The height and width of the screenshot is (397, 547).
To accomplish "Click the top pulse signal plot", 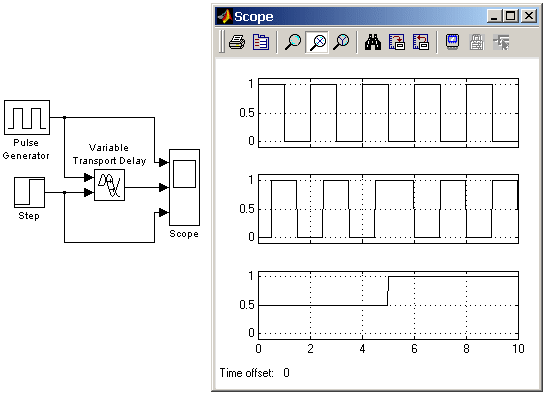I will 388,113.
